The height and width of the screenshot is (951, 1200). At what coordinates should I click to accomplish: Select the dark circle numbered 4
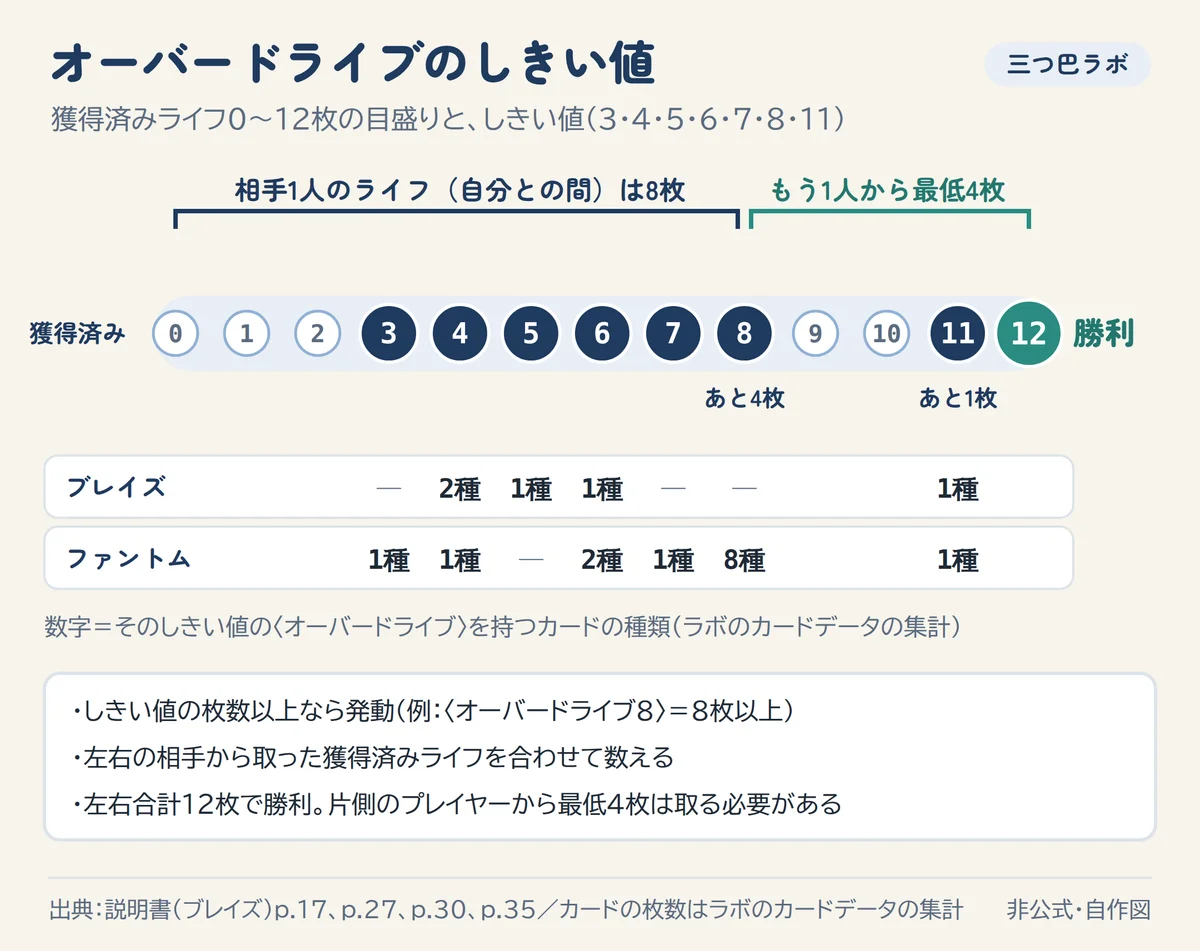coord(460,334)
